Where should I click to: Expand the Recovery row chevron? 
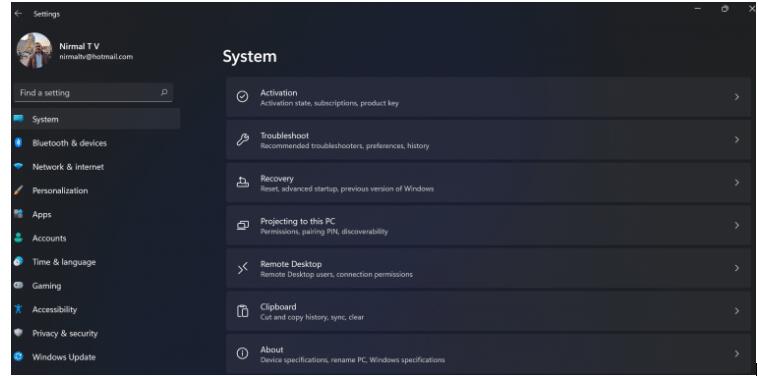(x=737, y=182)
